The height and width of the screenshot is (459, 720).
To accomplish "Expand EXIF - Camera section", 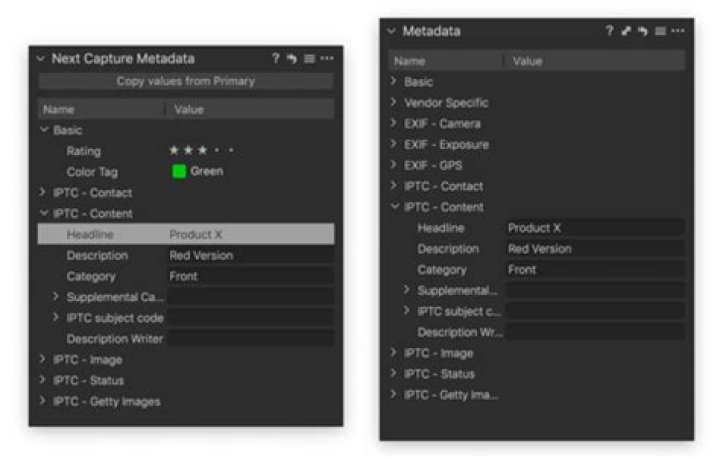I will (x=394, y=124).
